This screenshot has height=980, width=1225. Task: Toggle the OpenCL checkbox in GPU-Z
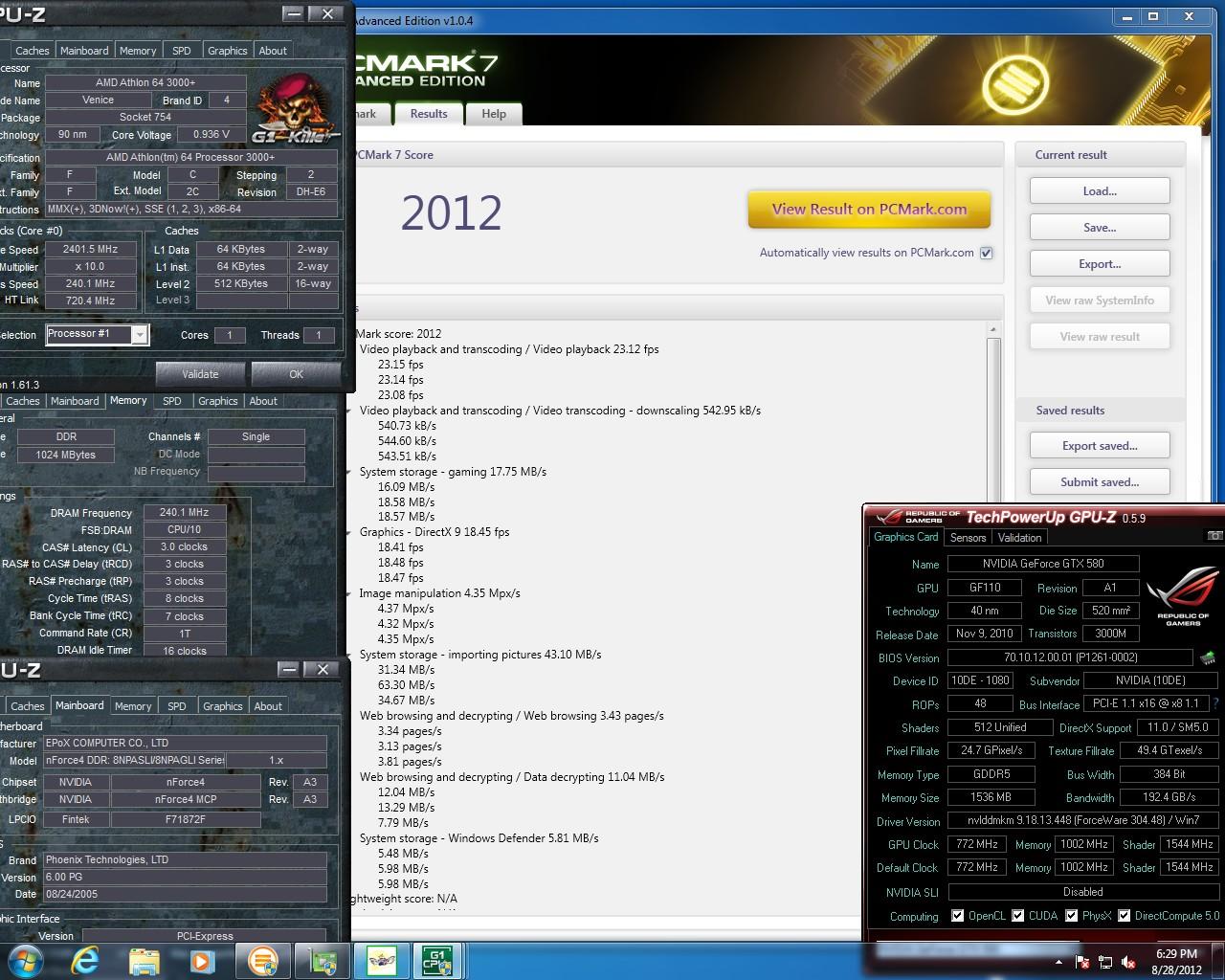pyautogui.click(x=957, y=916)
